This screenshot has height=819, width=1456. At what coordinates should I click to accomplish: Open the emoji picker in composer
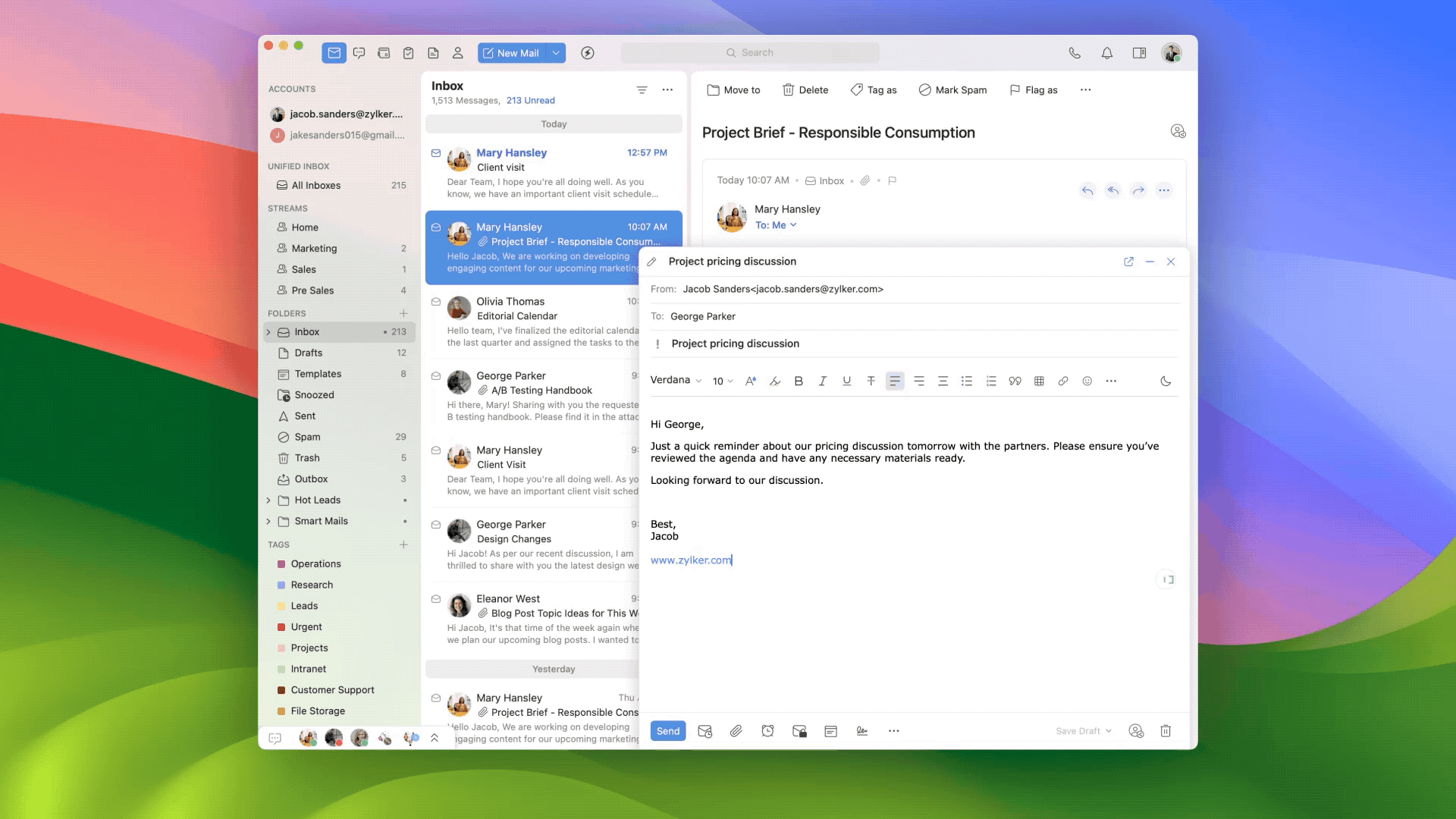click(x=1087, y=381)
